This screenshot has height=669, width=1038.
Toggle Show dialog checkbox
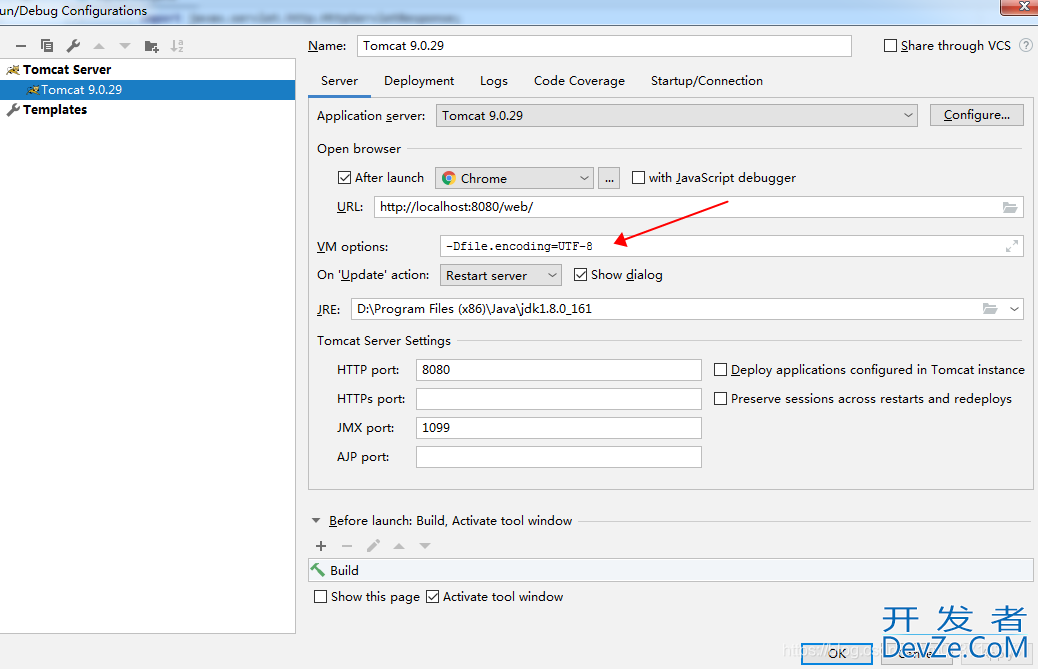[581, 275]
